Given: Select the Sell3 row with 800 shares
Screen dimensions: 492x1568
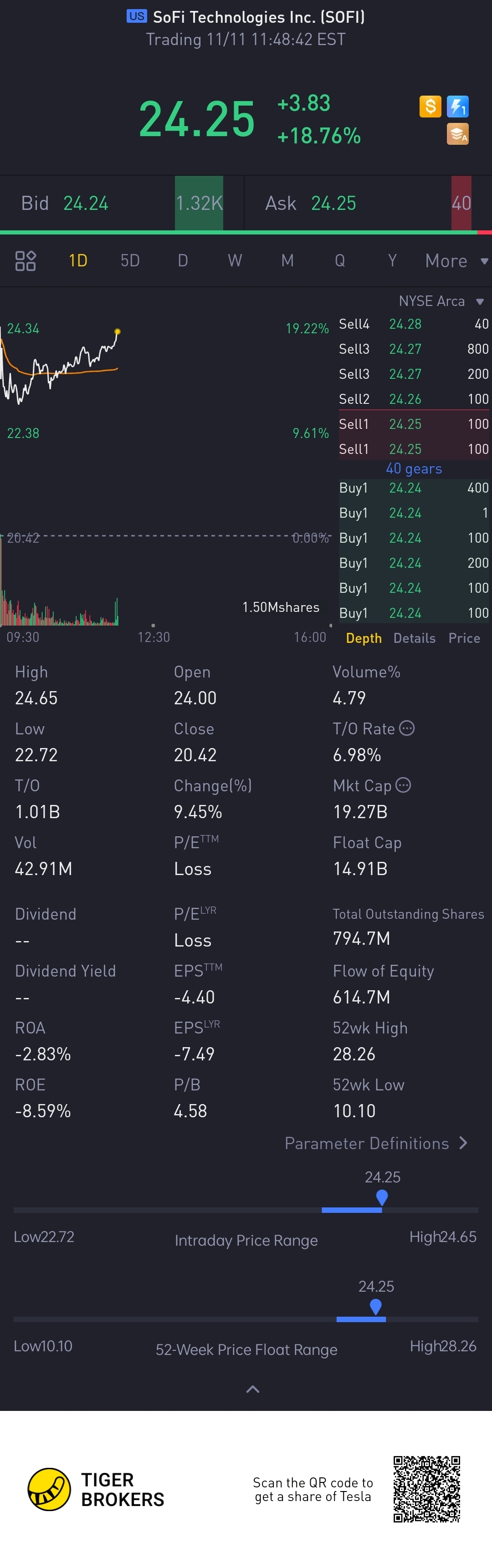Looking at the screenshot, I should click(414, 349).
